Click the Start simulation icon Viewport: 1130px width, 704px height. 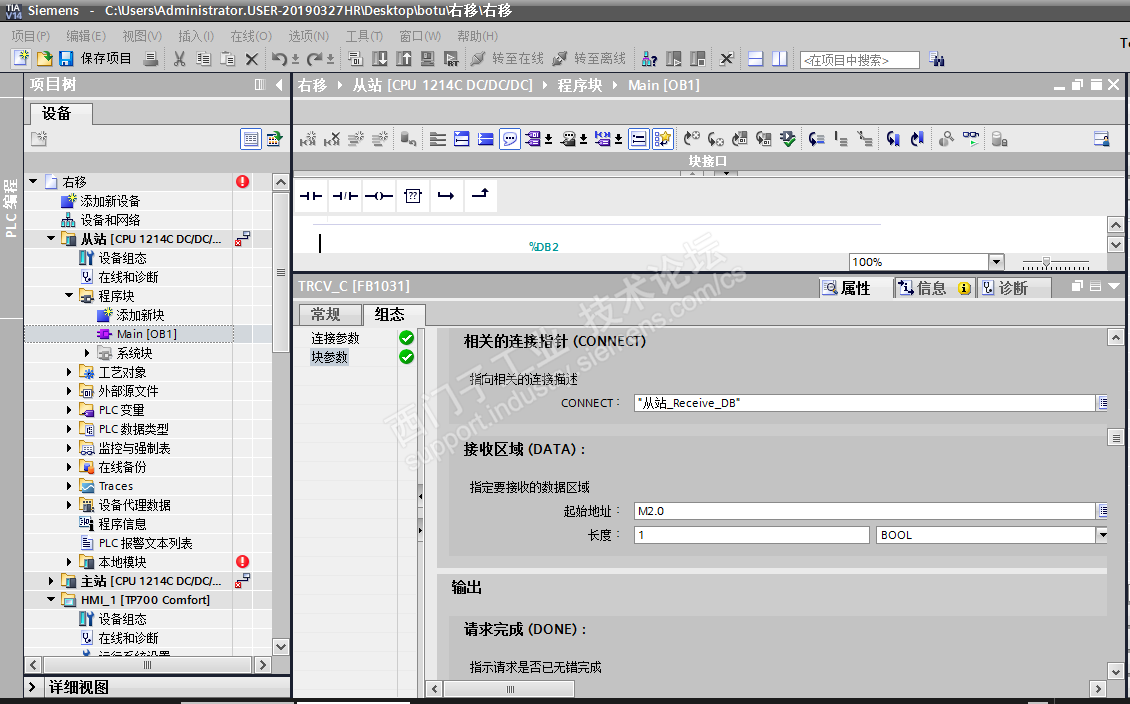click(427, 58)
